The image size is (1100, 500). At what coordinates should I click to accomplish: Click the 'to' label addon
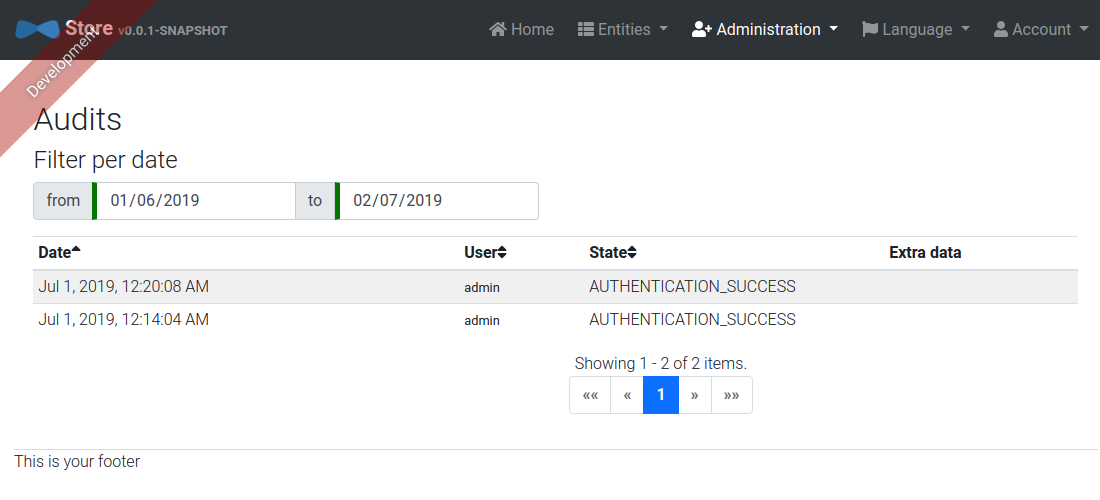(315, 201)
